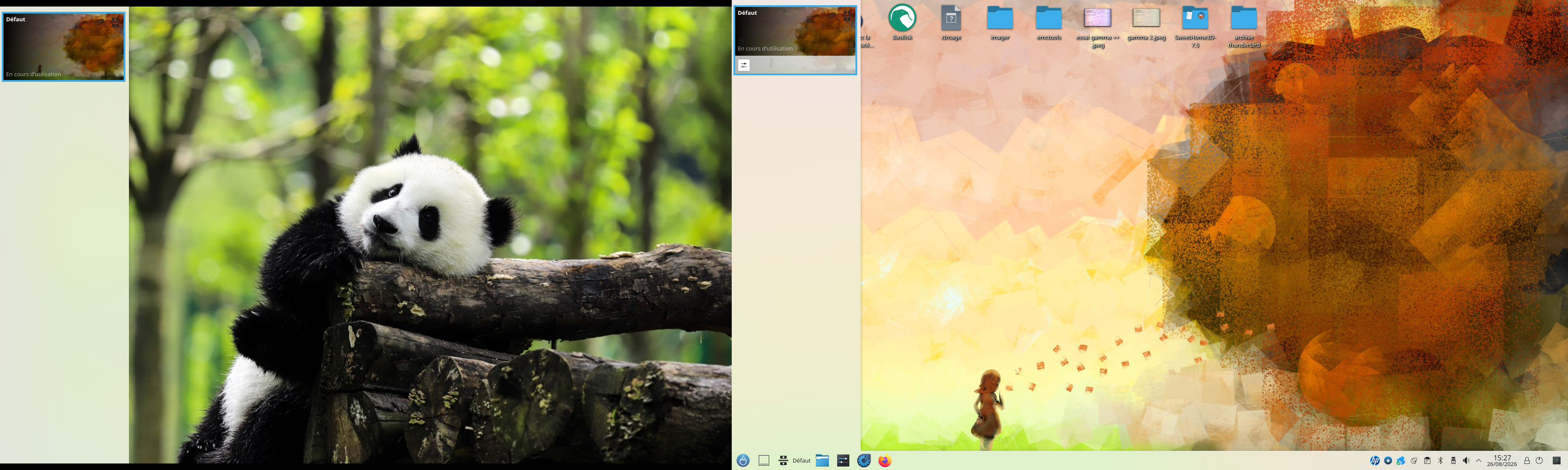Select the SweetHome3D-7.5 folder
Viewport: 1568px width, 470px height.
(1195, 27)
